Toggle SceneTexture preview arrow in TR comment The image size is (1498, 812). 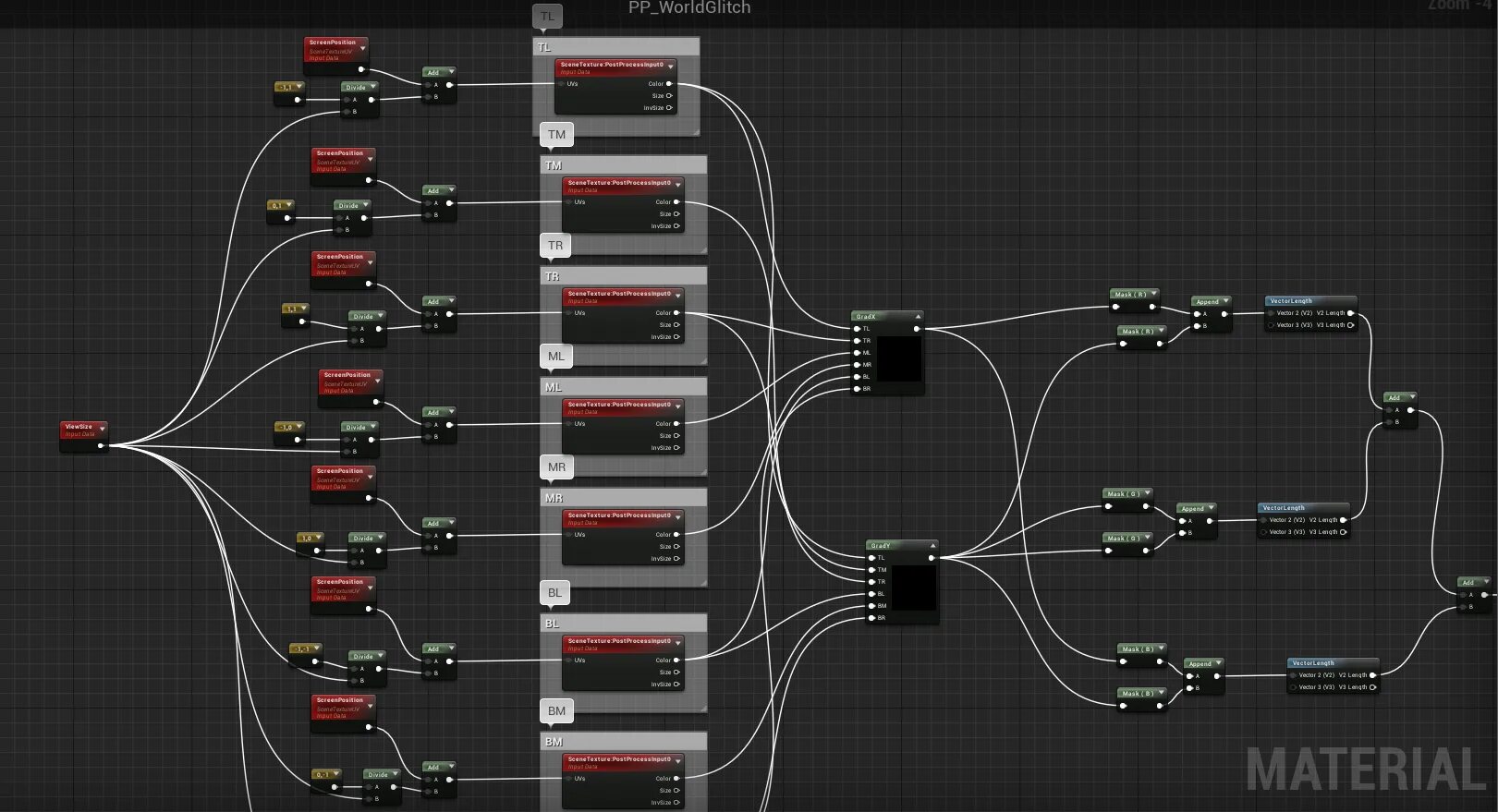678,296
